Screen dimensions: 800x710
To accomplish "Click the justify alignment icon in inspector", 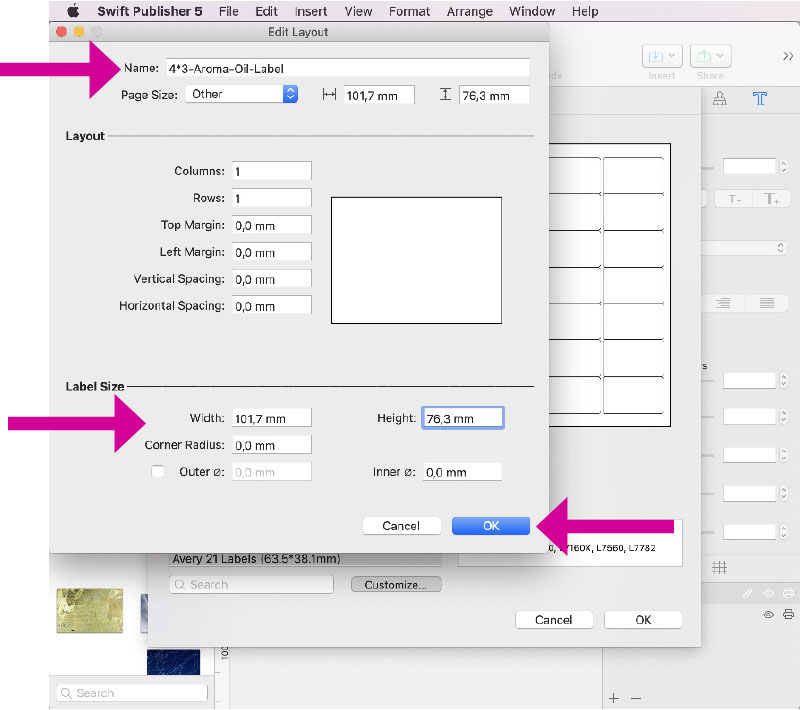I will (766, 303).
